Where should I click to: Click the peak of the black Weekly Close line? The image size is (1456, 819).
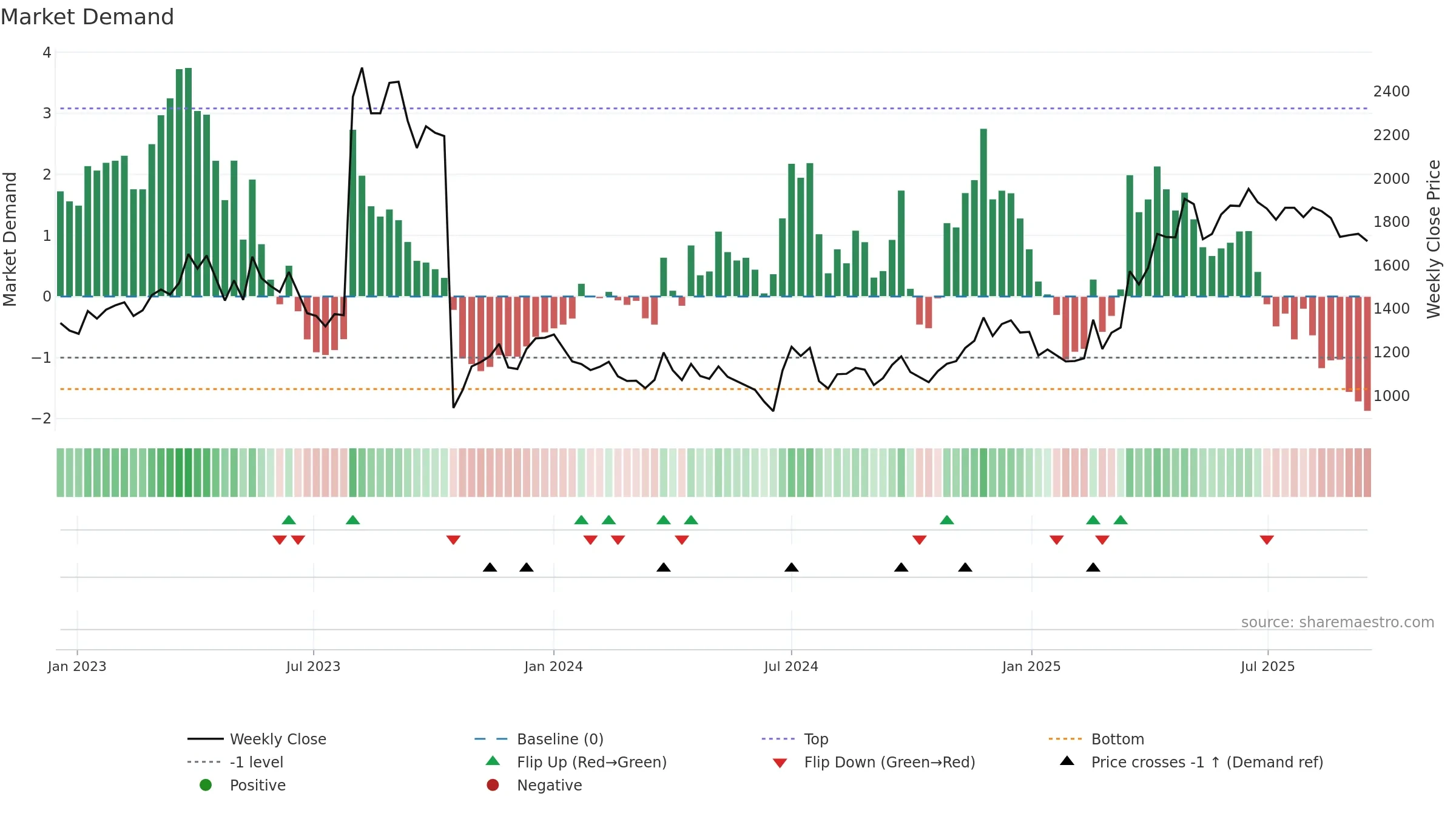tap(362, 69)
